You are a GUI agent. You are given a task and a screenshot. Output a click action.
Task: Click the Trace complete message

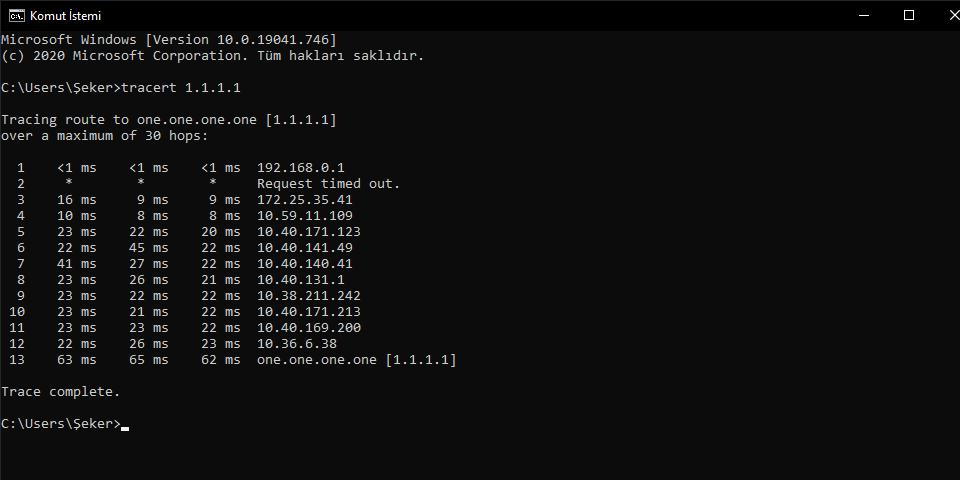61,392
